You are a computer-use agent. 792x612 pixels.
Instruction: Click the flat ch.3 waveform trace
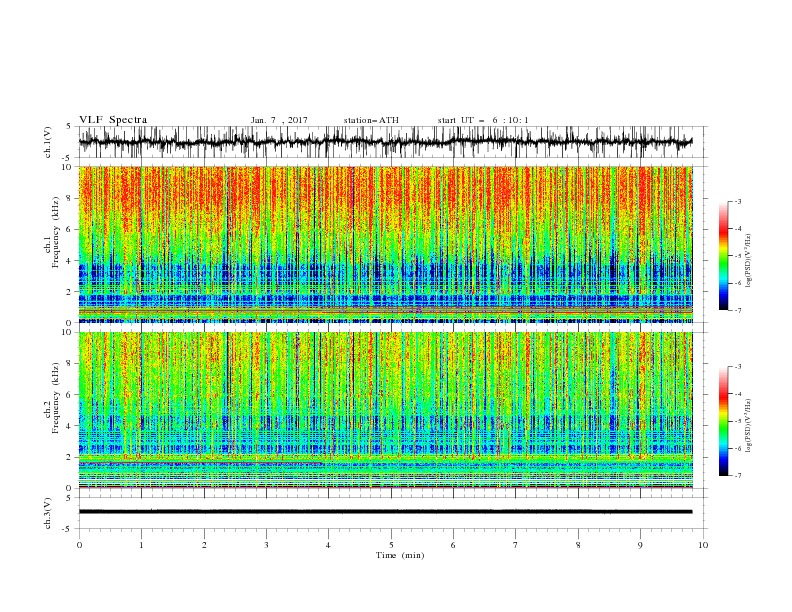tap(385, 512)
